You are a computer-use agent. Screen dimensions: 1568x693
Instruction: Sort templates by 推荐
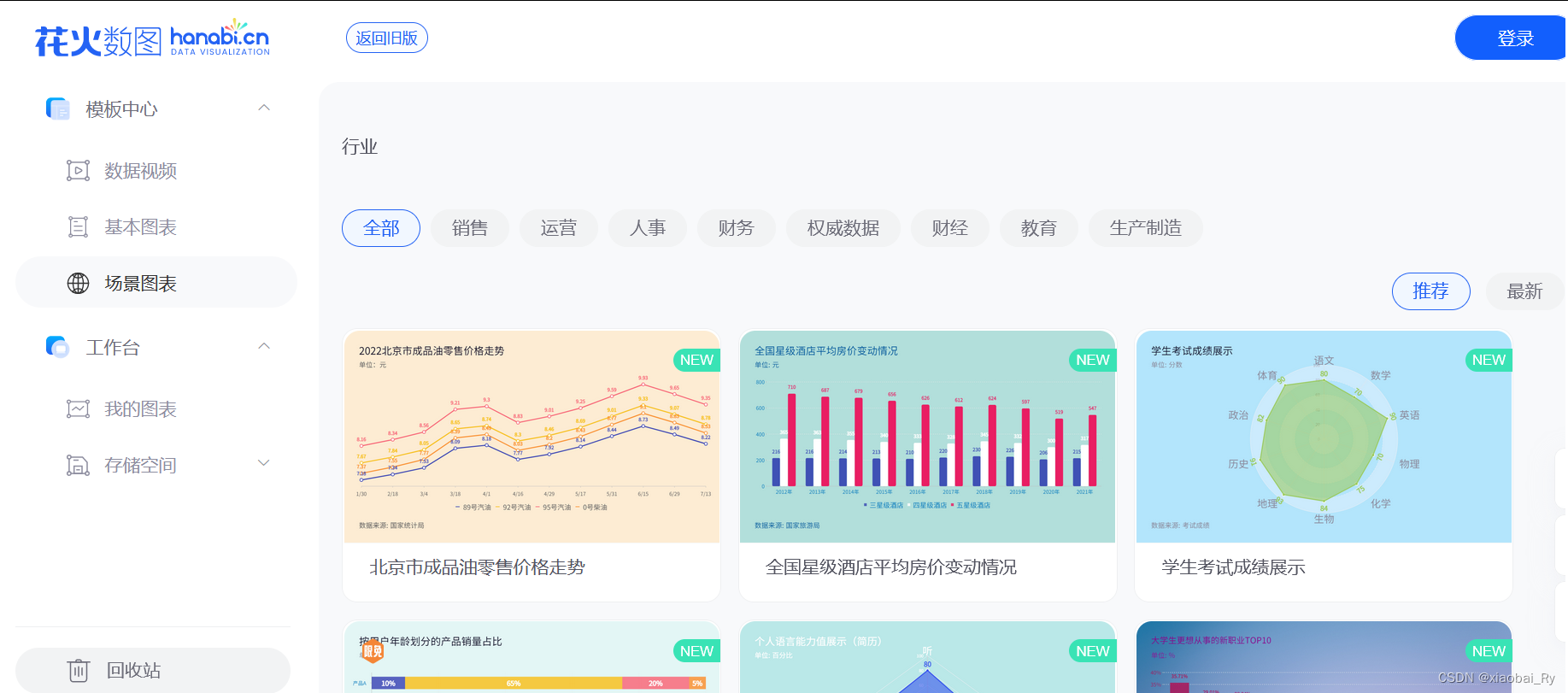click(x=1431, y=291)
